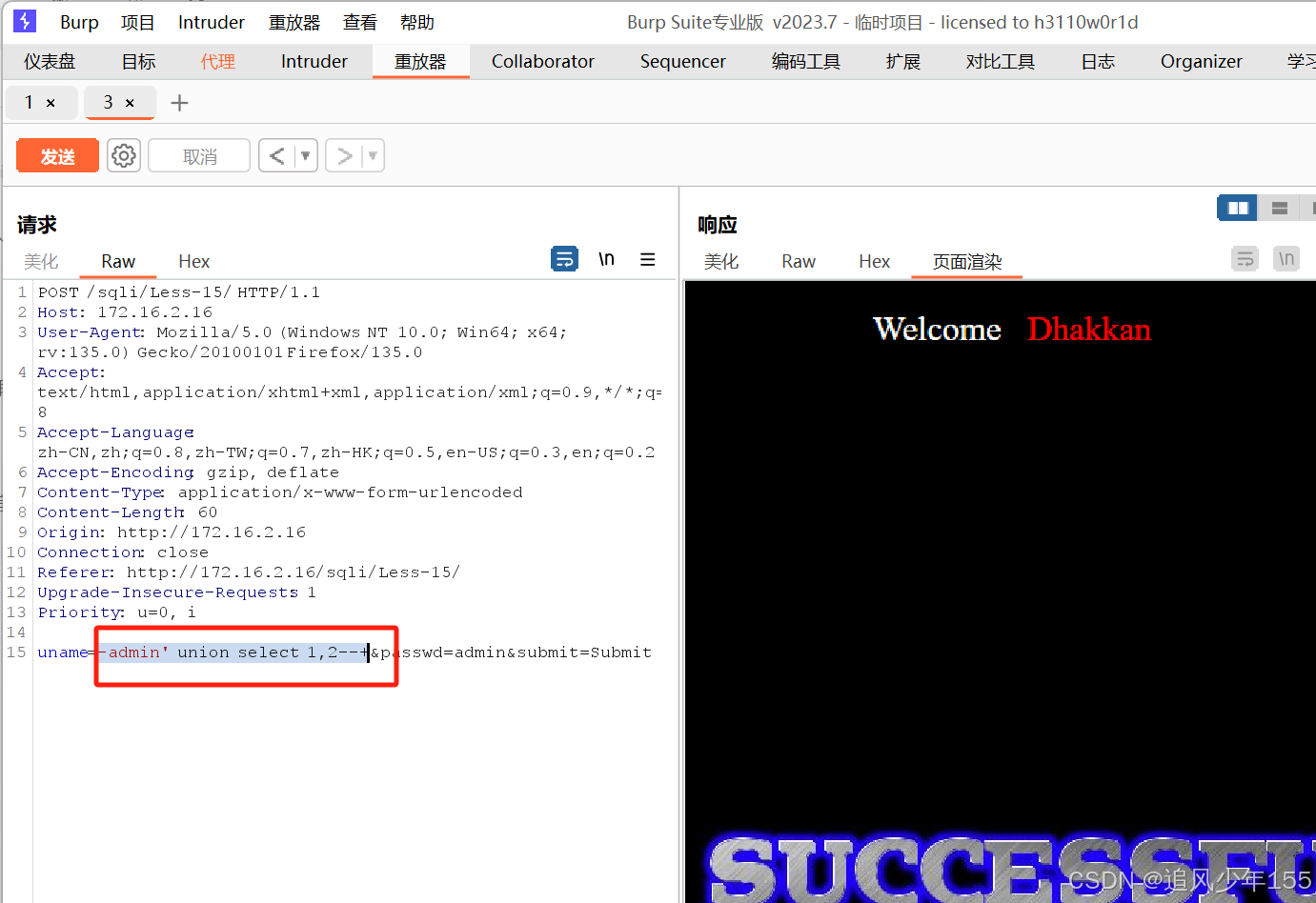This screenshot has width=1316, height=903.
Task: Click the Connection: close header line
Action: pyautogui.click(x=123, y=552)
